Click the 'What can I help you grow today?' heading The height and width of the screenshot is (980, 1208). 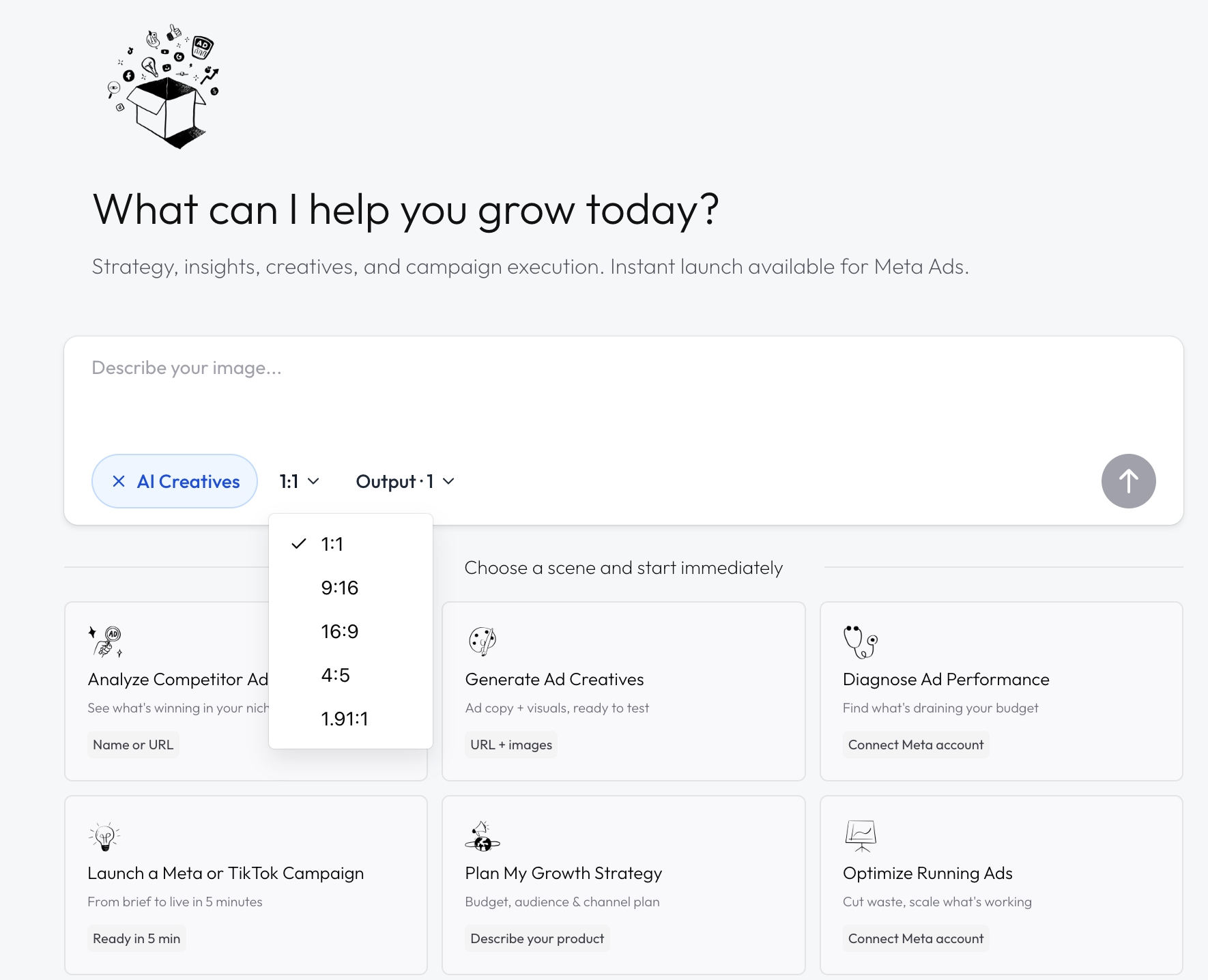406,209
